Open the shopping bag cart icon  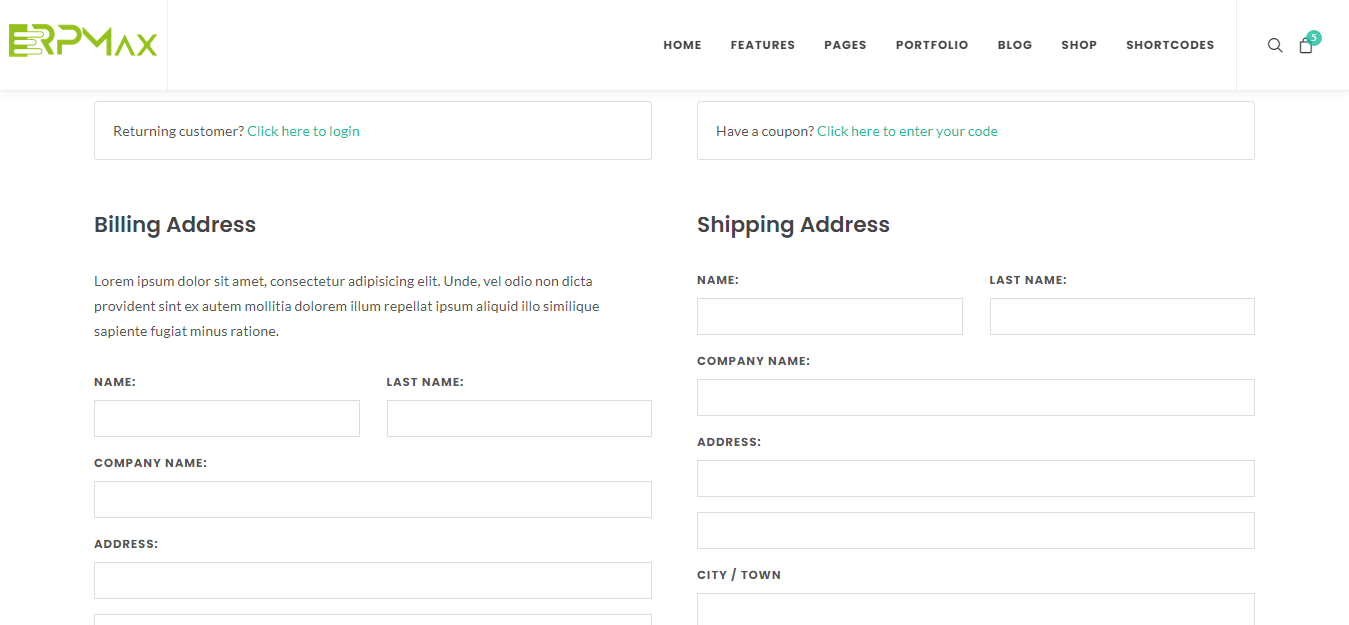(1305, 45)
